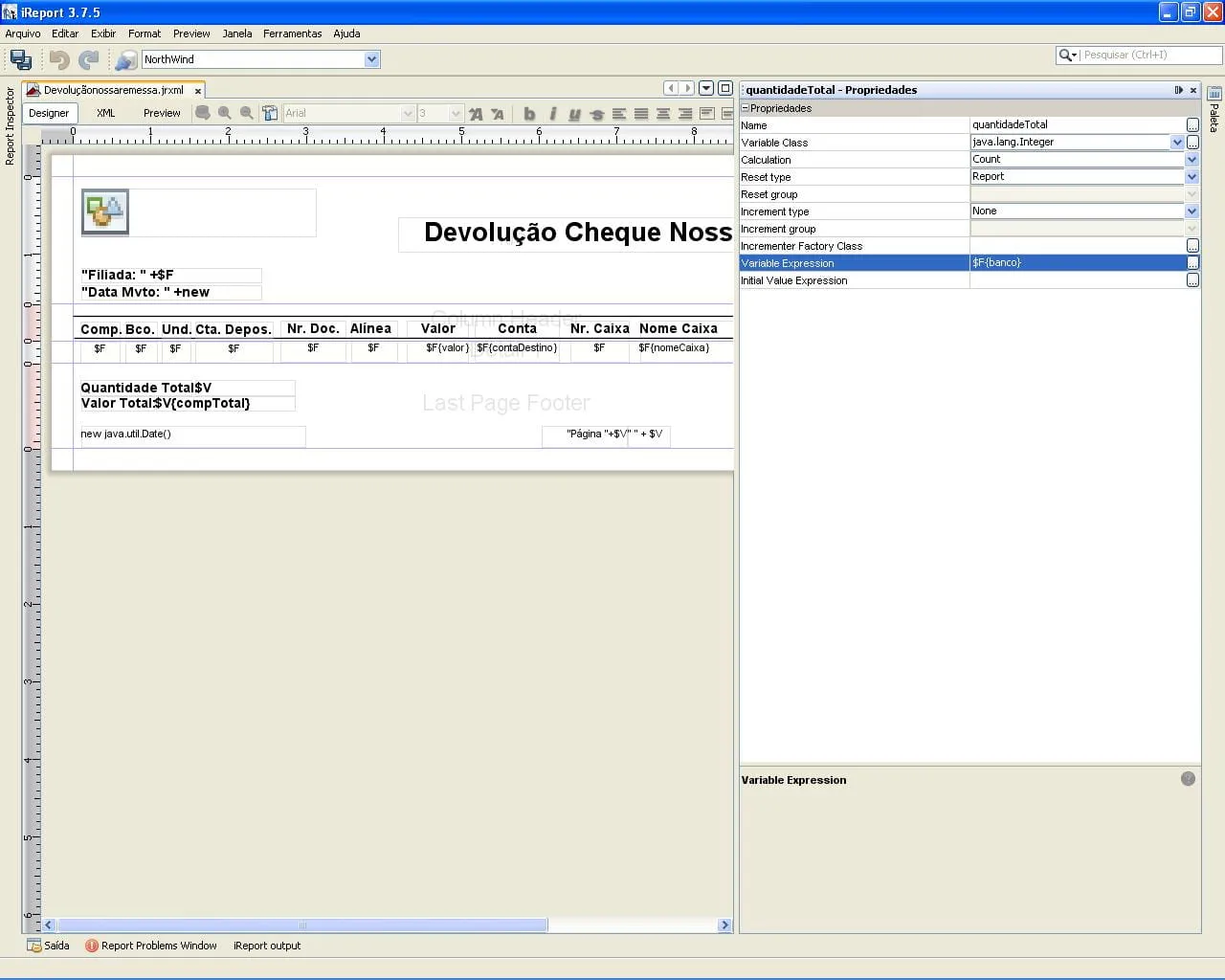Click the zoom in magnifier icon

[x=225, y=113]
